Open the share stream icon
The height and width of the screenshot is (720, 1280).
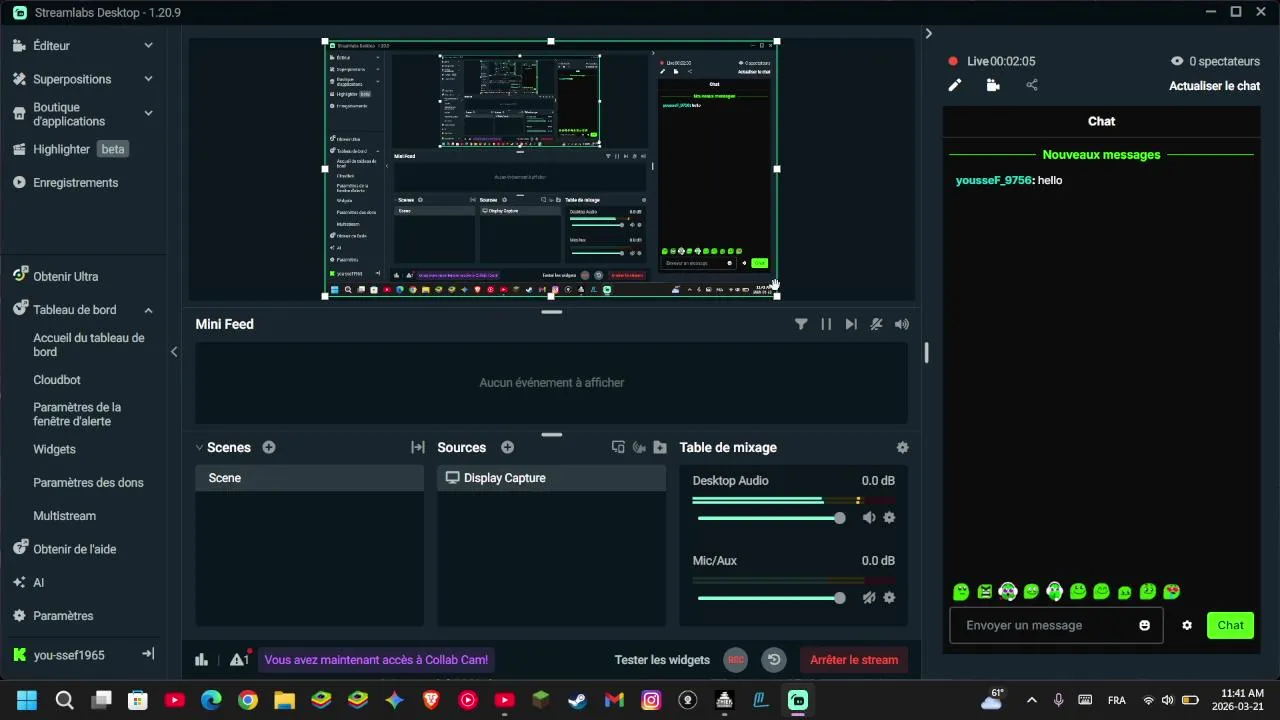(1032, 86)
